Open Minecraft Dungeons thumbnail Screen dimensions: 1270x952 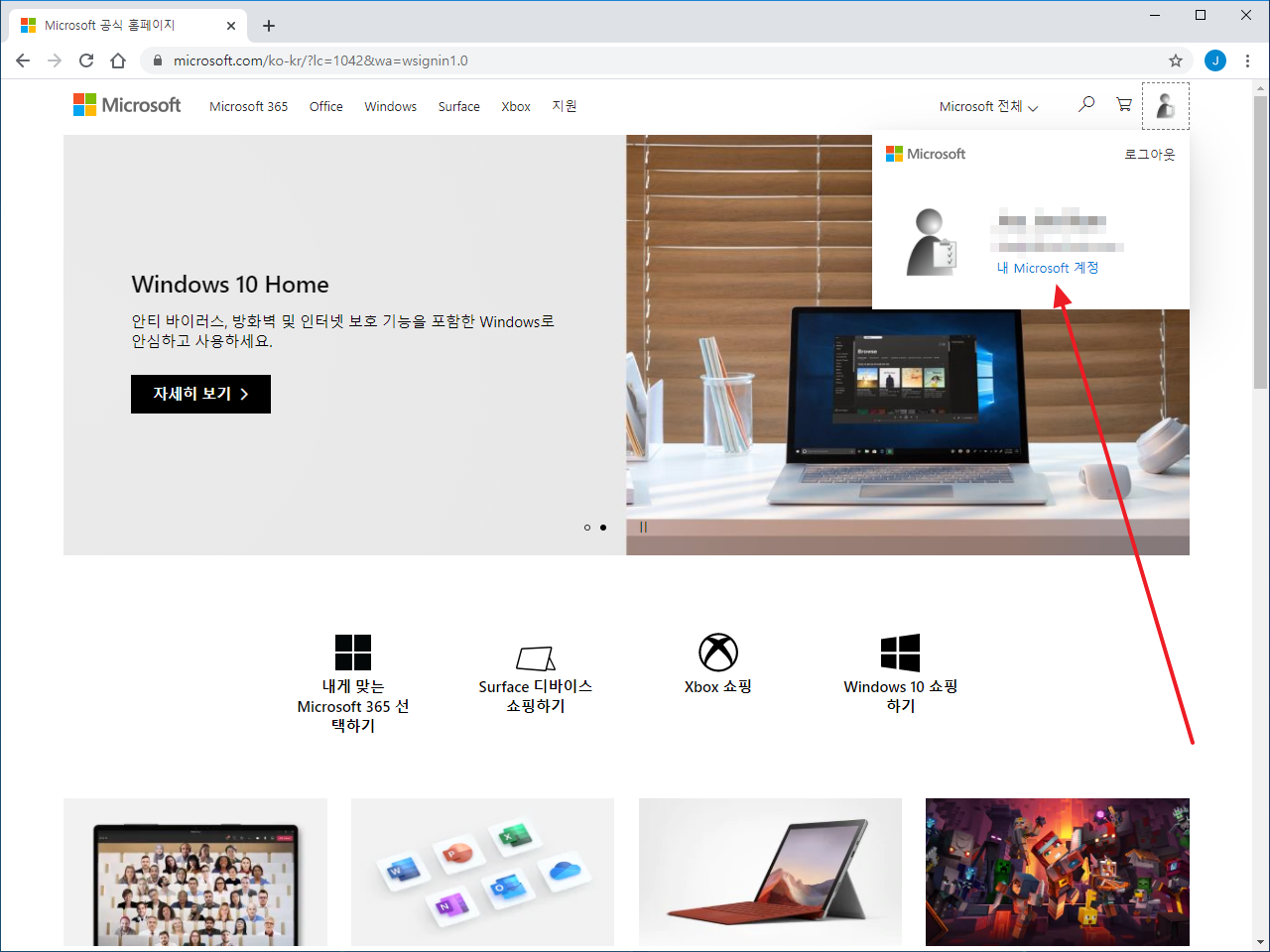pos(1058,872)
